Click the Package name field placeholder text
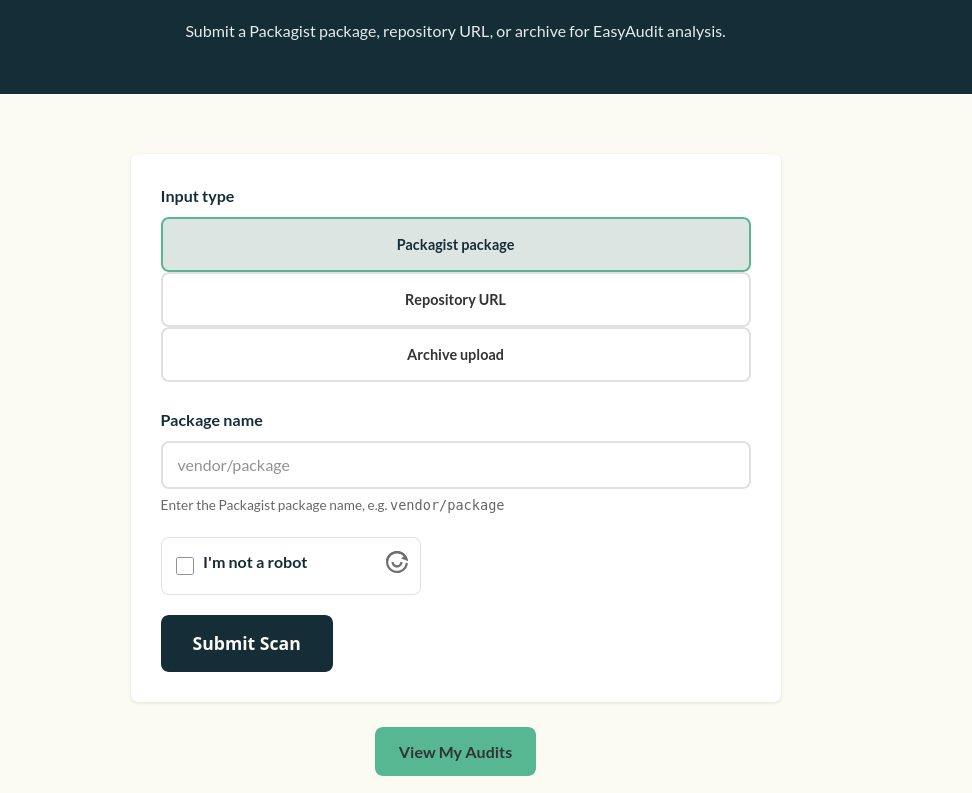The height and width of the screenshot is (793, 972). [233, 464]
